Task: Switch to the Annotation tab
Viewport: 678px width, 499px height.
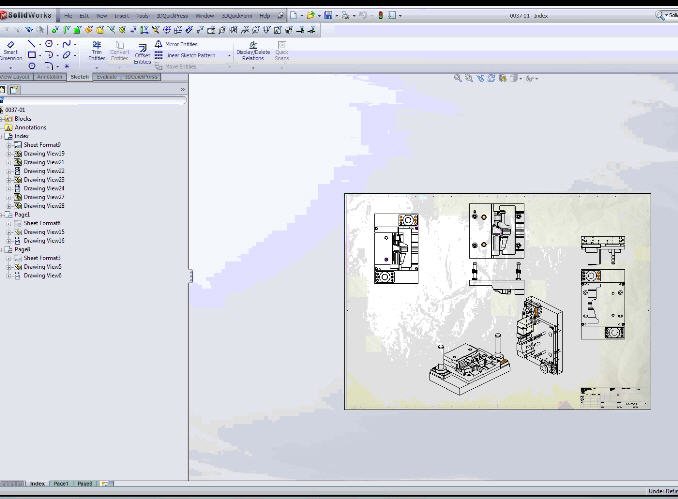Action: (x=50, y=77)
